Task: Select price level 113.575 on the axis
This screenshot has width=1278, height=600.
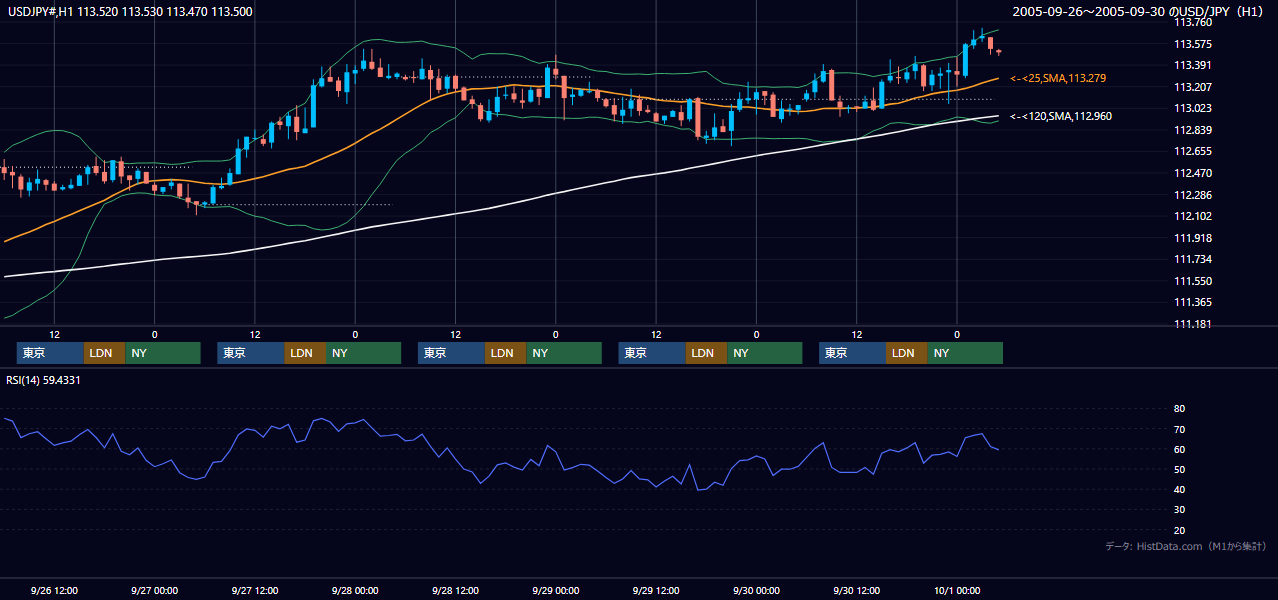Action: (1192, 44)
